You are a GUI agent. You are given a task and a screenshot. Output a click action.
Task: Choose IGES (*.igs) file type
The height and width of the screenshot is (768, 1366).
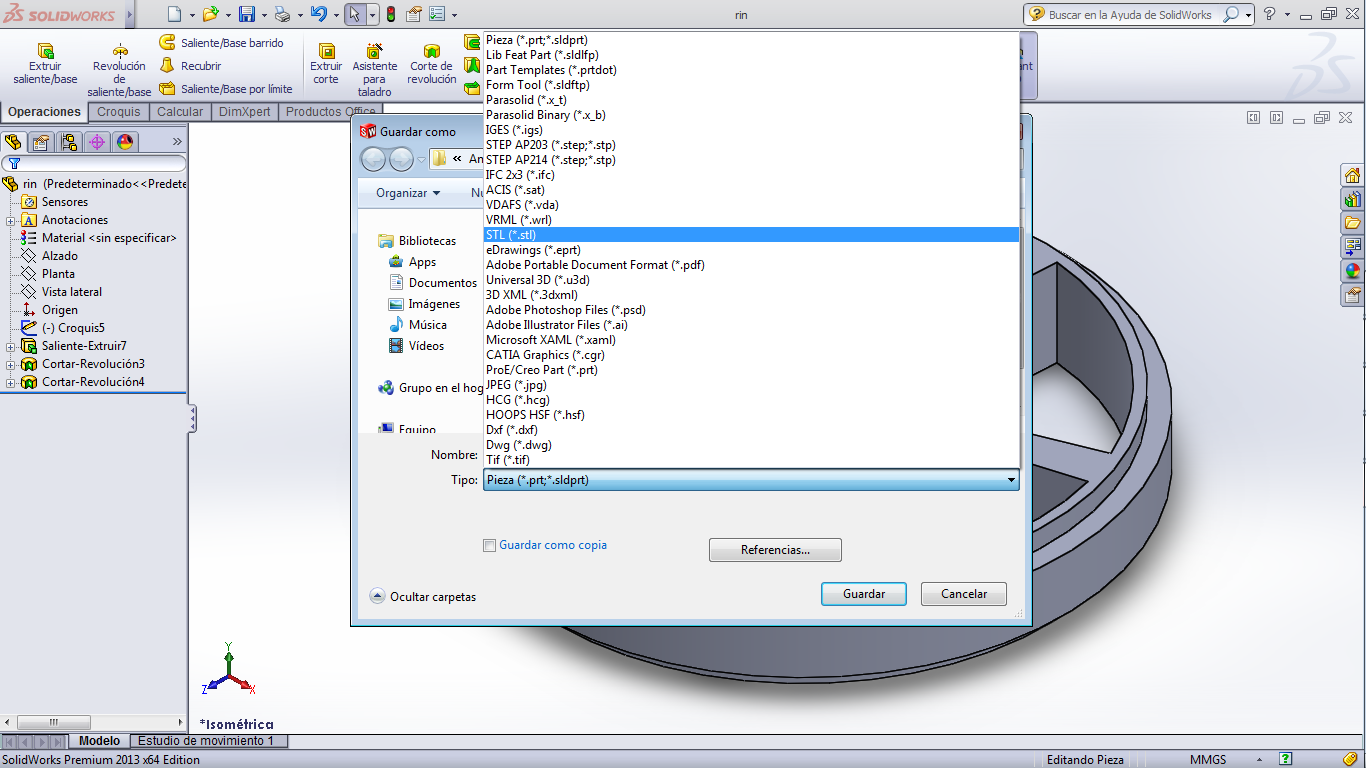pos(751,130)
